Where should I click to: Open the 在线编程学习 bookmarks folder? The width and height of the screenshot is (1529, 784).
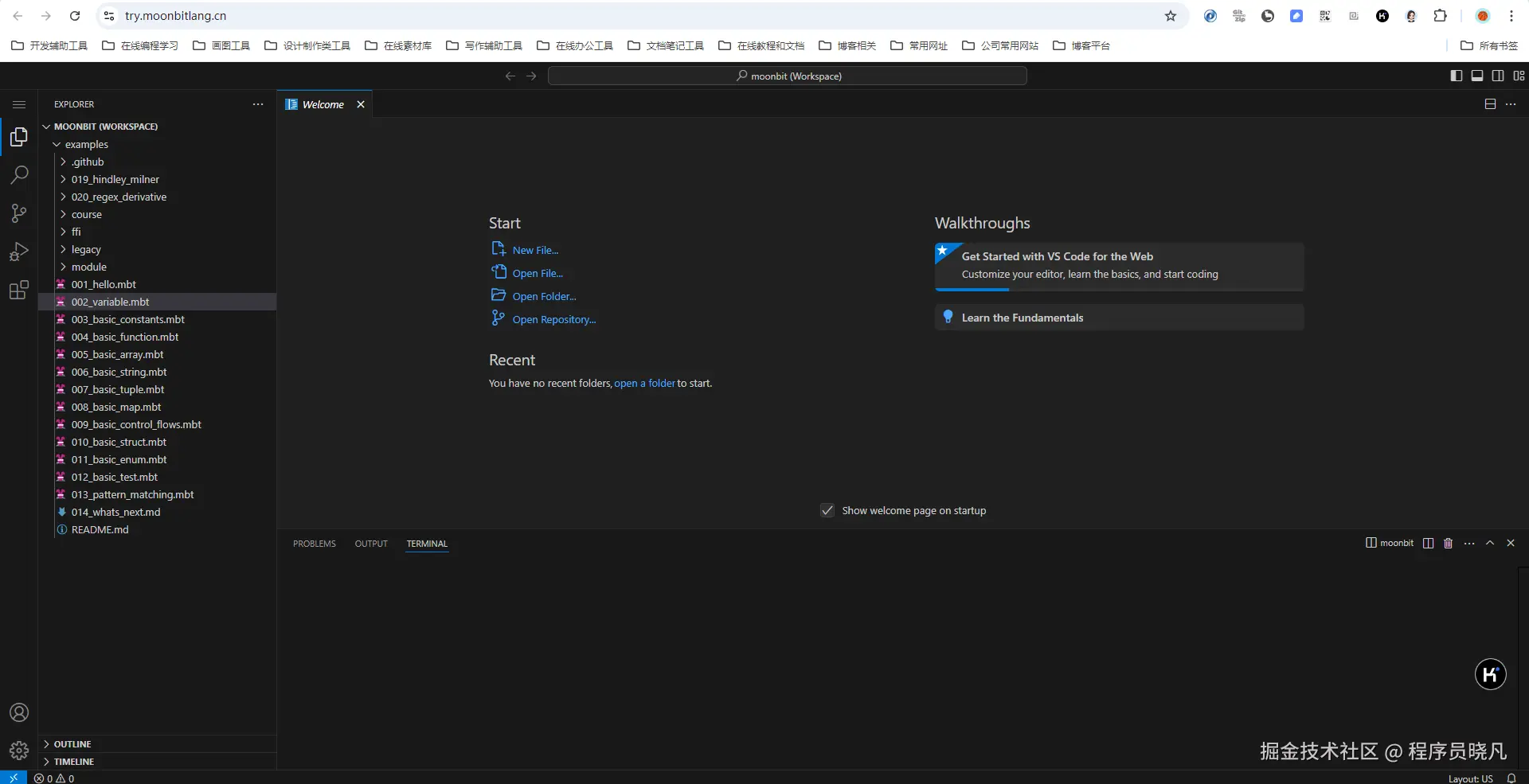click(x=141, y=45)
